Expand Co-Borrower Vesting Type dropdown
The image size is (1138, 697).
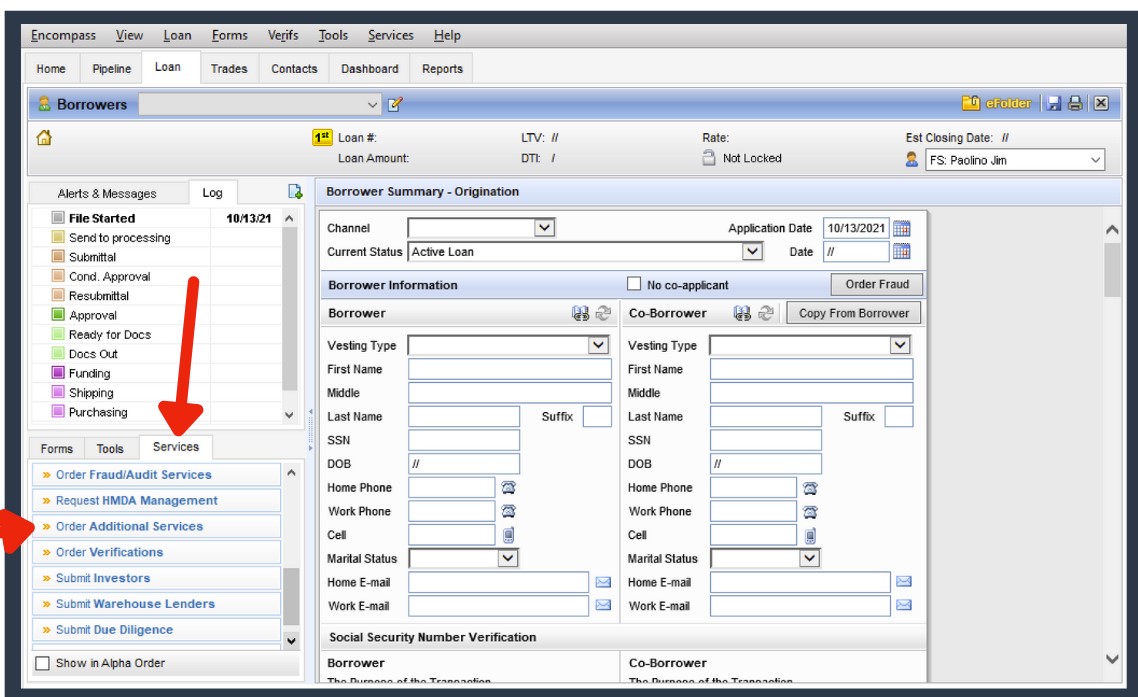tap(901, 345)
